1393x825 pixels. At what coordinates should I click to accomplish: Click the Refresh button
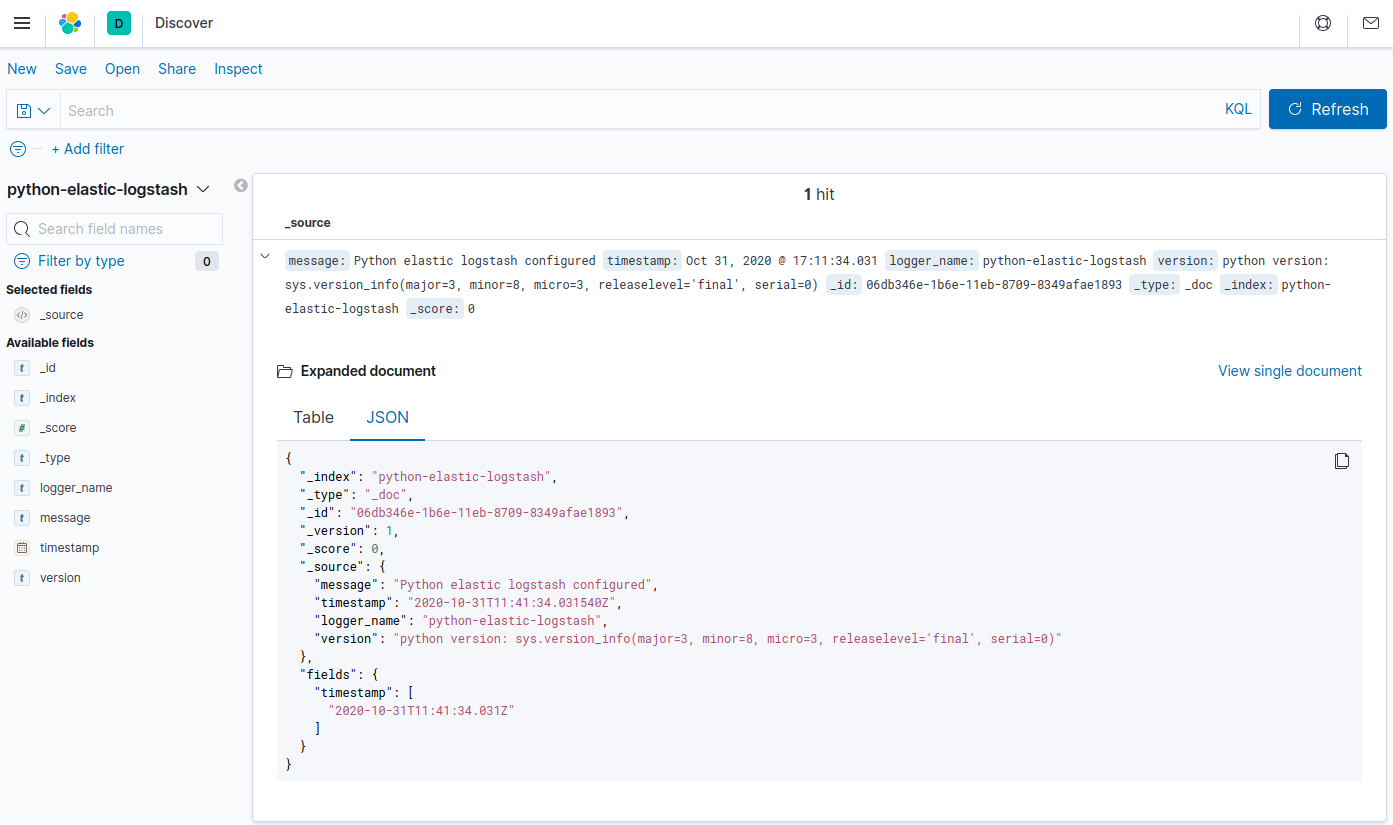click(x=1328, y=109)
